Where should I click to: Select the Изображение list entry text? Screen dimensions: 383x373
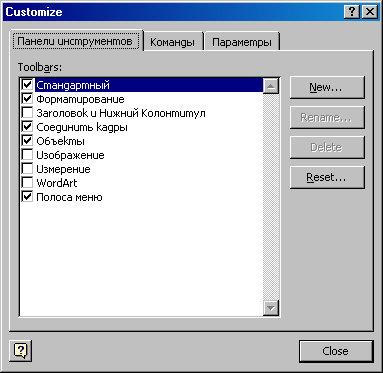tap(70, 155)
